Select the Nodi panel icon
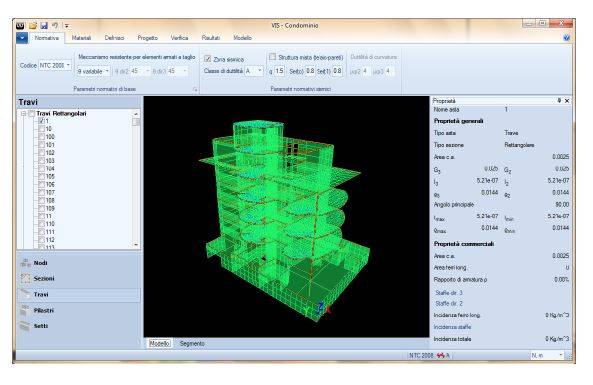 point(25,263)
